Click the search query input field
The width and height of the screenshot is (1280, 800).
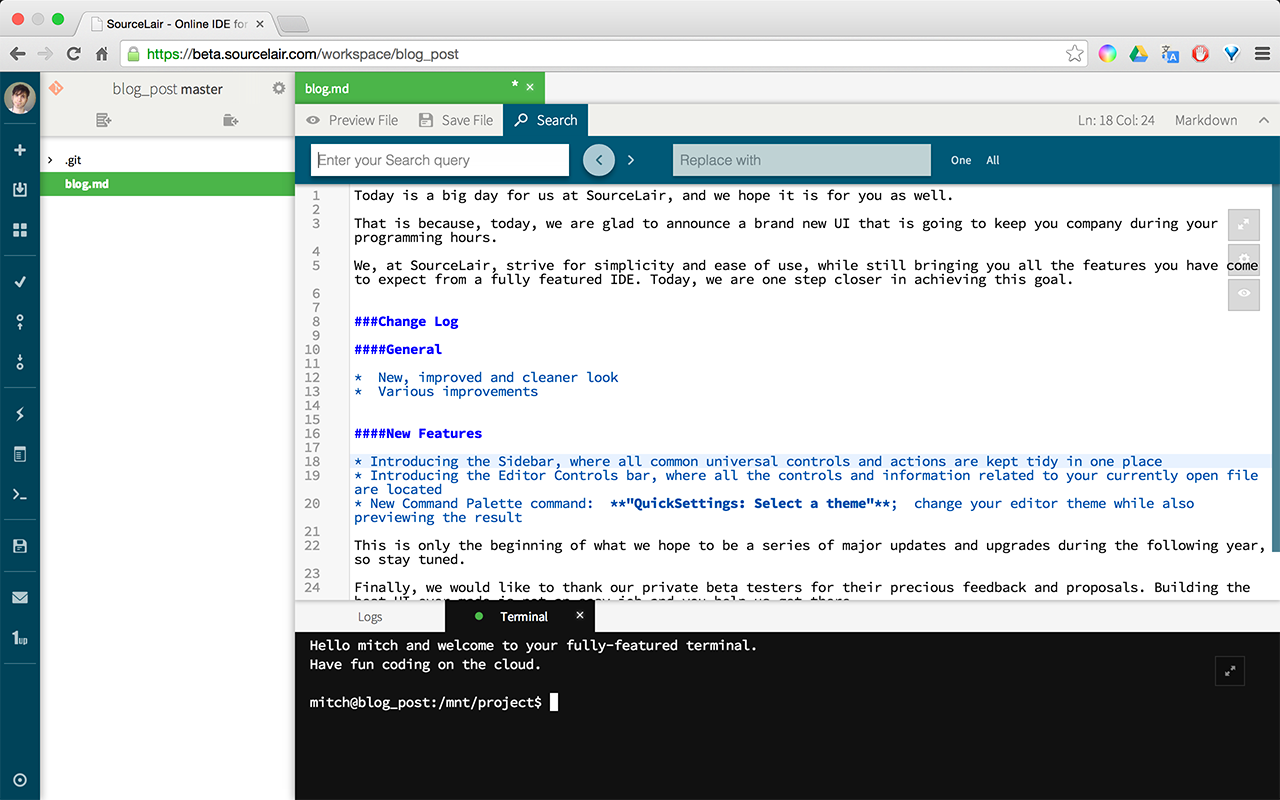(441, 160)
